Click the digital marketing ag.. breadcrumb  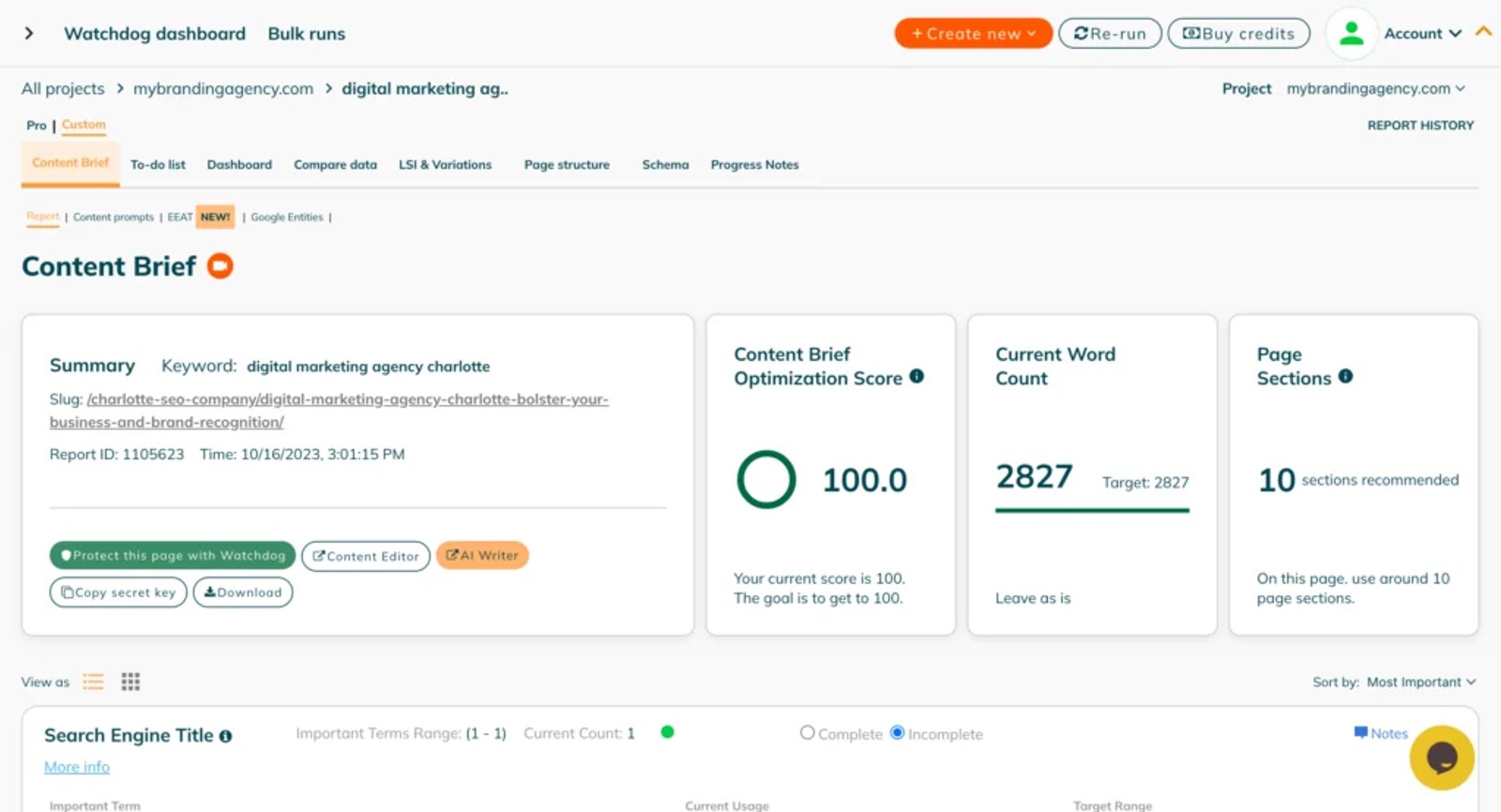(x=425, y=88)
